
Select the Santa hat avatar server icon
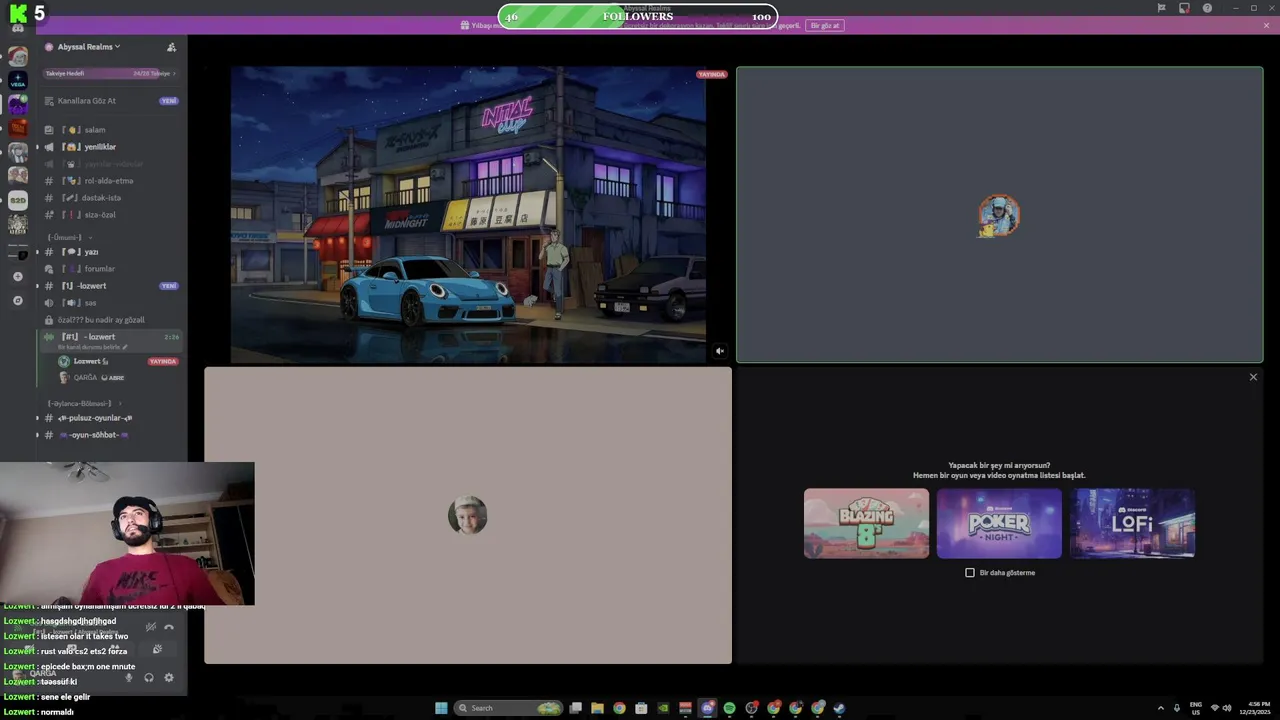18,57
